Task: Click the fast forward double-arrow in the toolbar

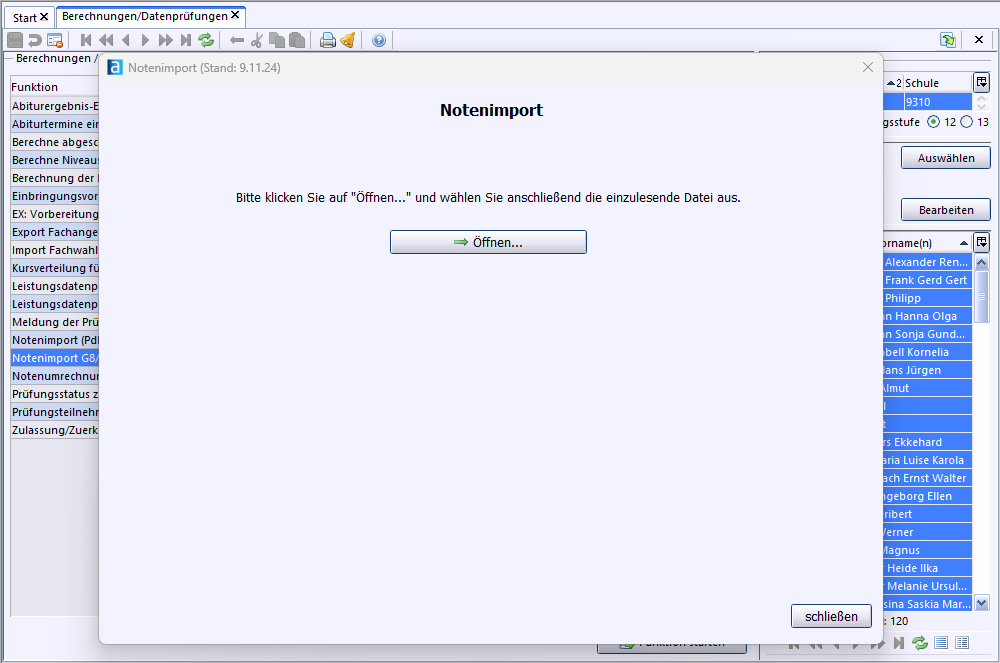Action: pyautogui.click(x=166, y=40)
